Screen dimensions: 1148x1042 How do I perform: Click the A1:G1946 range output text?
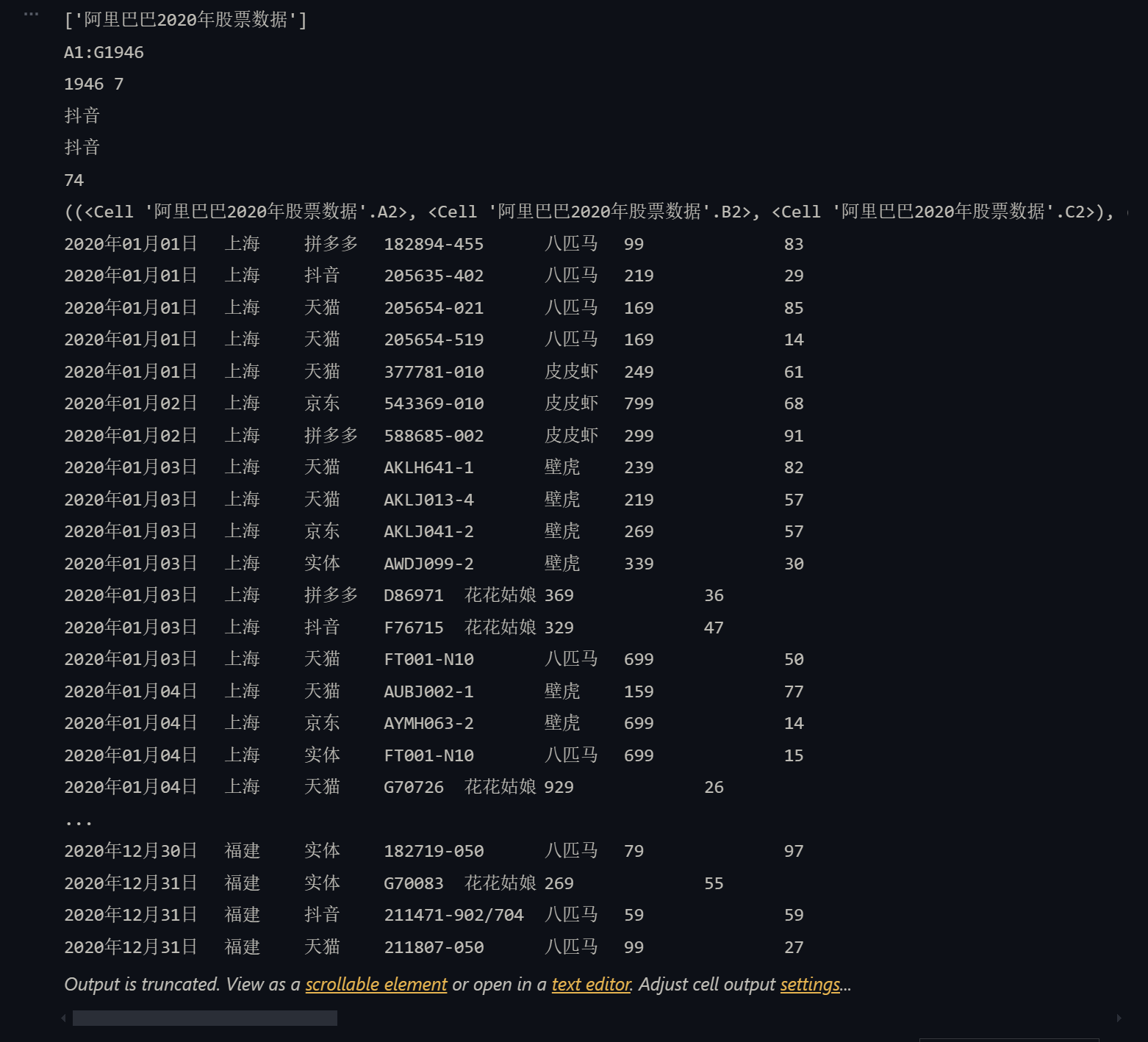tap(104, 52)
